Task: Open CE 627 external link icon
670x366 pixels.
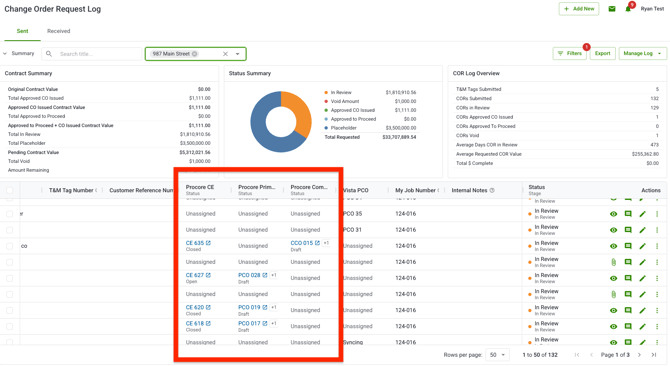Action: click(x=209, y=275)
